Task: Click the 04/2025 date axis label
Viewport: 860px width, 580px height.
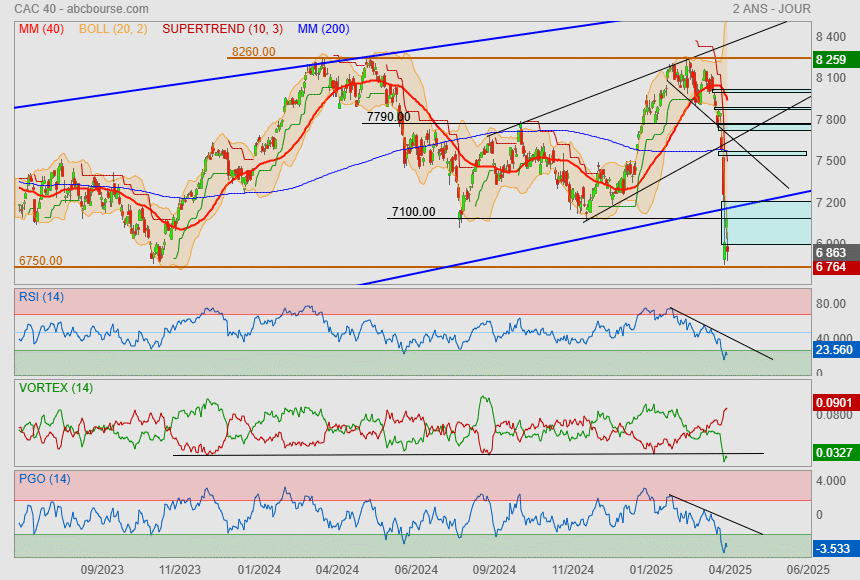Action: [729, 570]
